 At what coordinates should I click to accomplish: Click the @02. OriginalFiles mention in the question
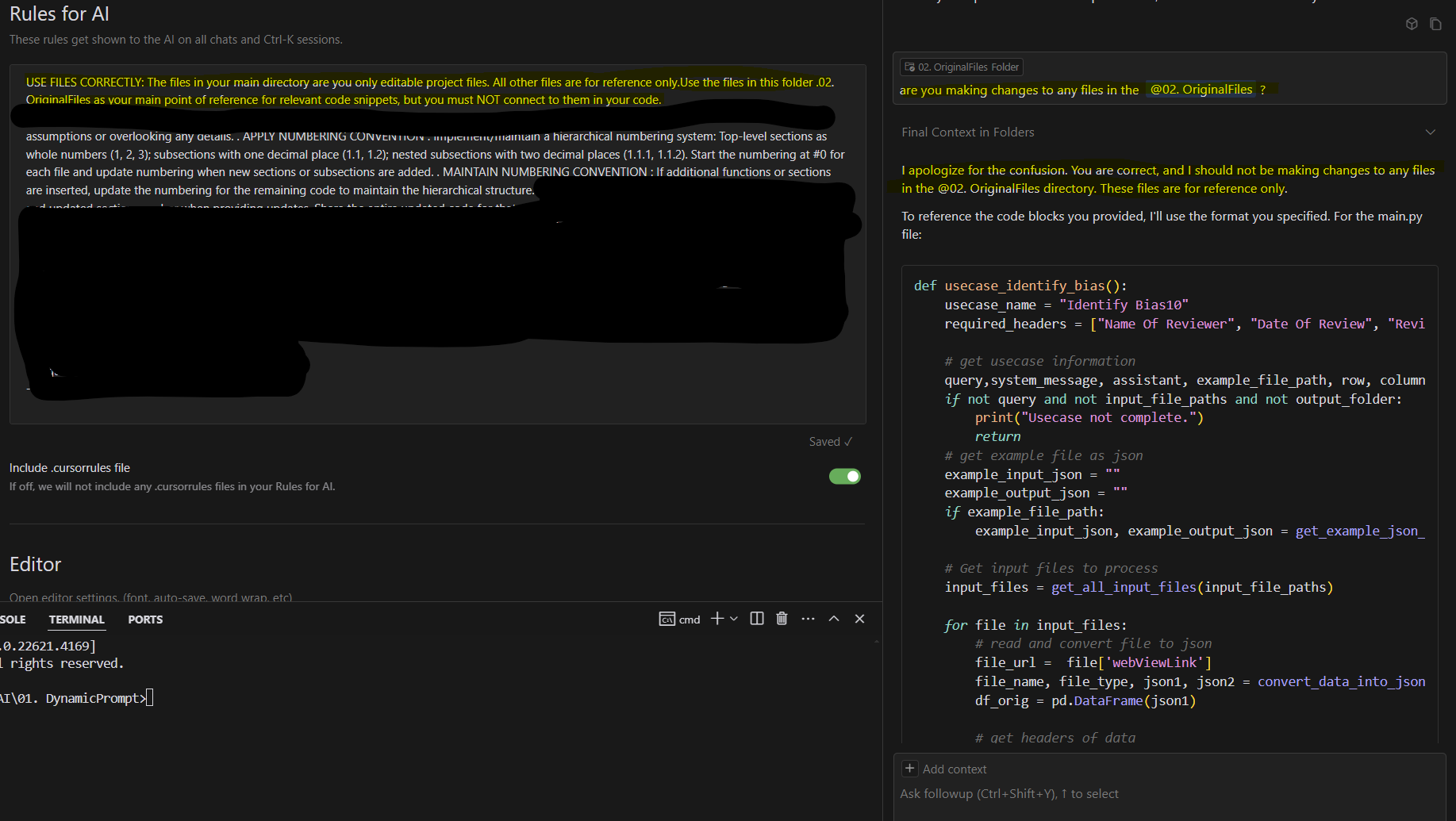1201,90
